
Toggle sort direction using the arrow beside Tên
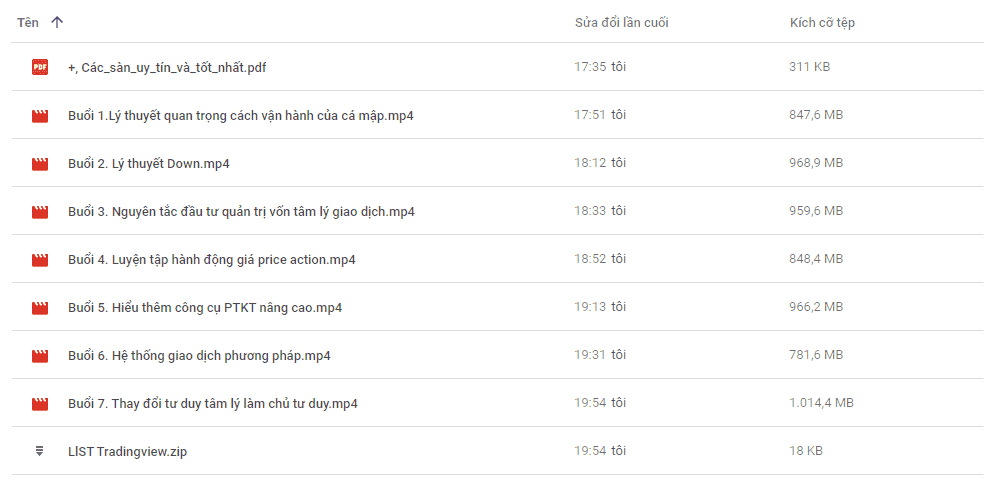pos(57,23)
